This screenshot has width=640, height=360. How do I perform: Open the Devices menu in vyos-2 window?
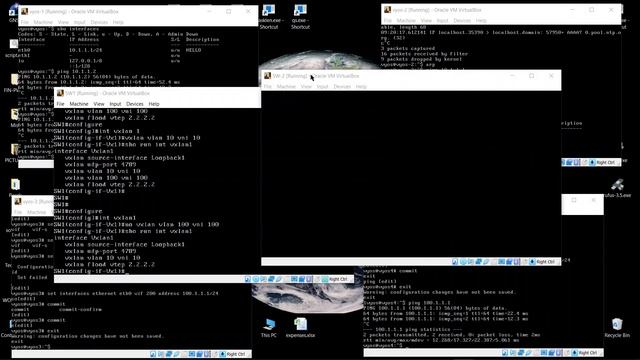462,20
